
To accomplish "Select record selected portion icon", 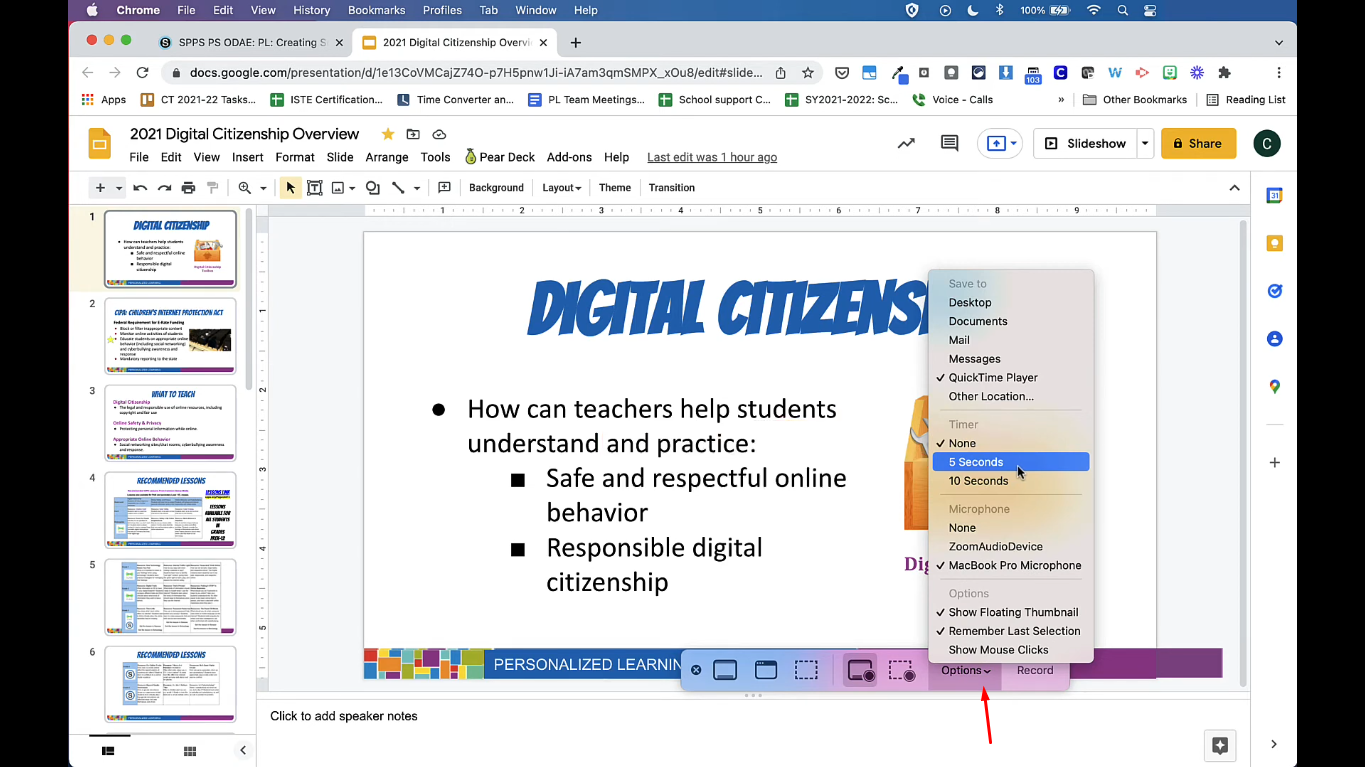I will pyautogui.click(x=901, y=671).
